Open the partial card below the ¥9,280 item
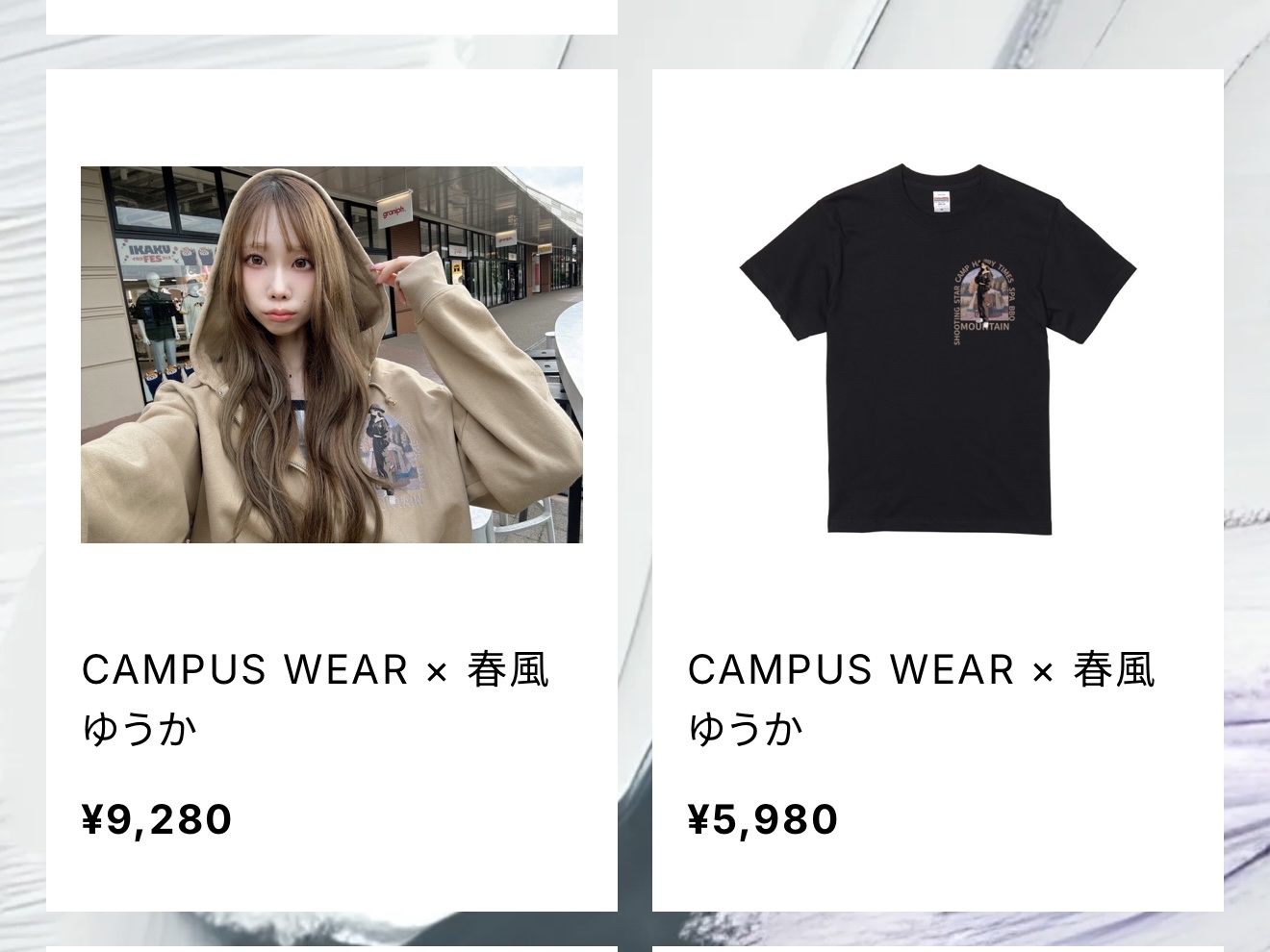This screenshot has width=1270, height=952. 332,948
